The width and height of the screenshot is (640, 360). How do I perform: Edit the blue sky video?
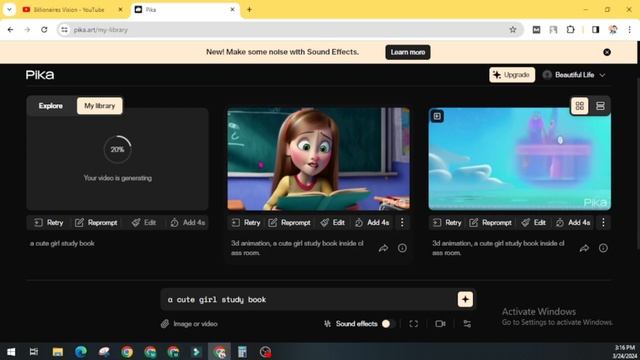pos(534,222)
